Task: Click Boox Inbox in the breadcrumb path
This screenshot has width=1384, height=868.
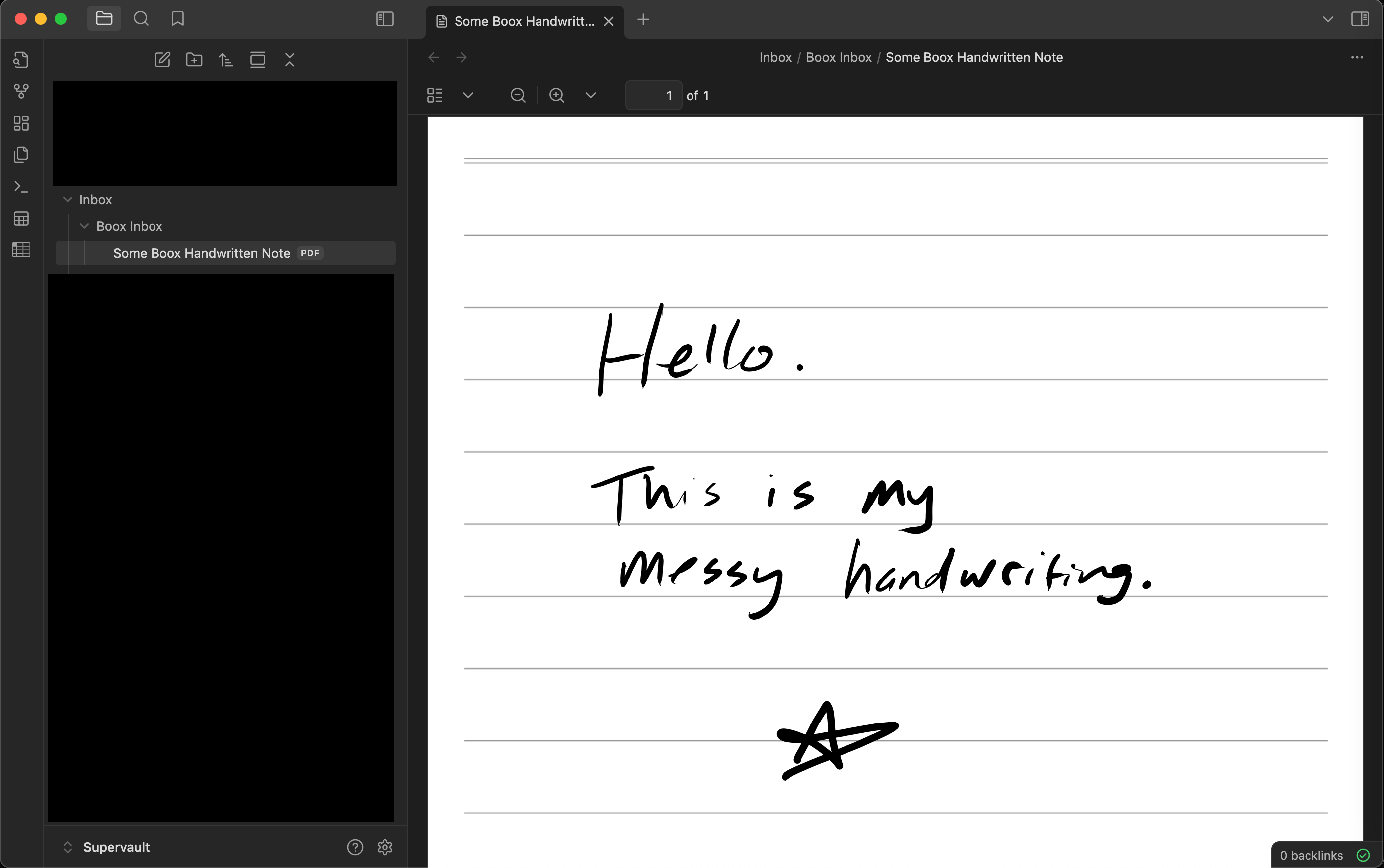Action: point(838,57)
